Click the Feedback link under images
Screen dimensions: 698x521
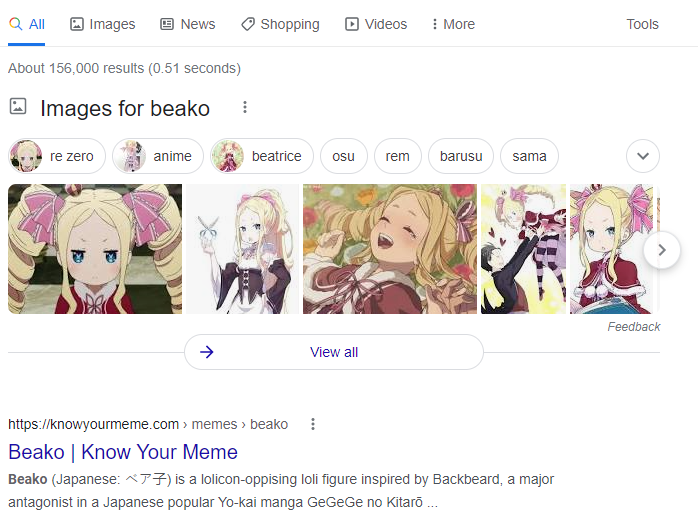pos(633,326)
